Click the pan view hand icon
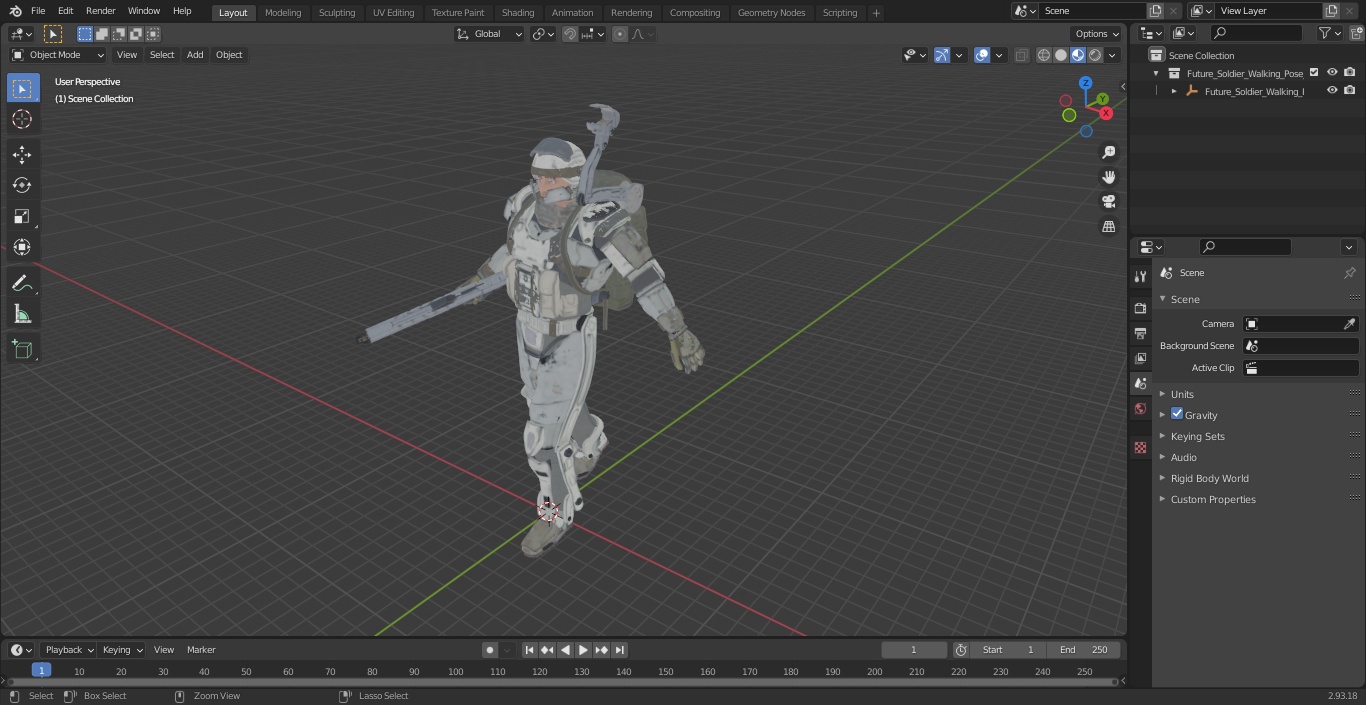1366x705 pixels. pyautogui.click(x=1108, y=177)
